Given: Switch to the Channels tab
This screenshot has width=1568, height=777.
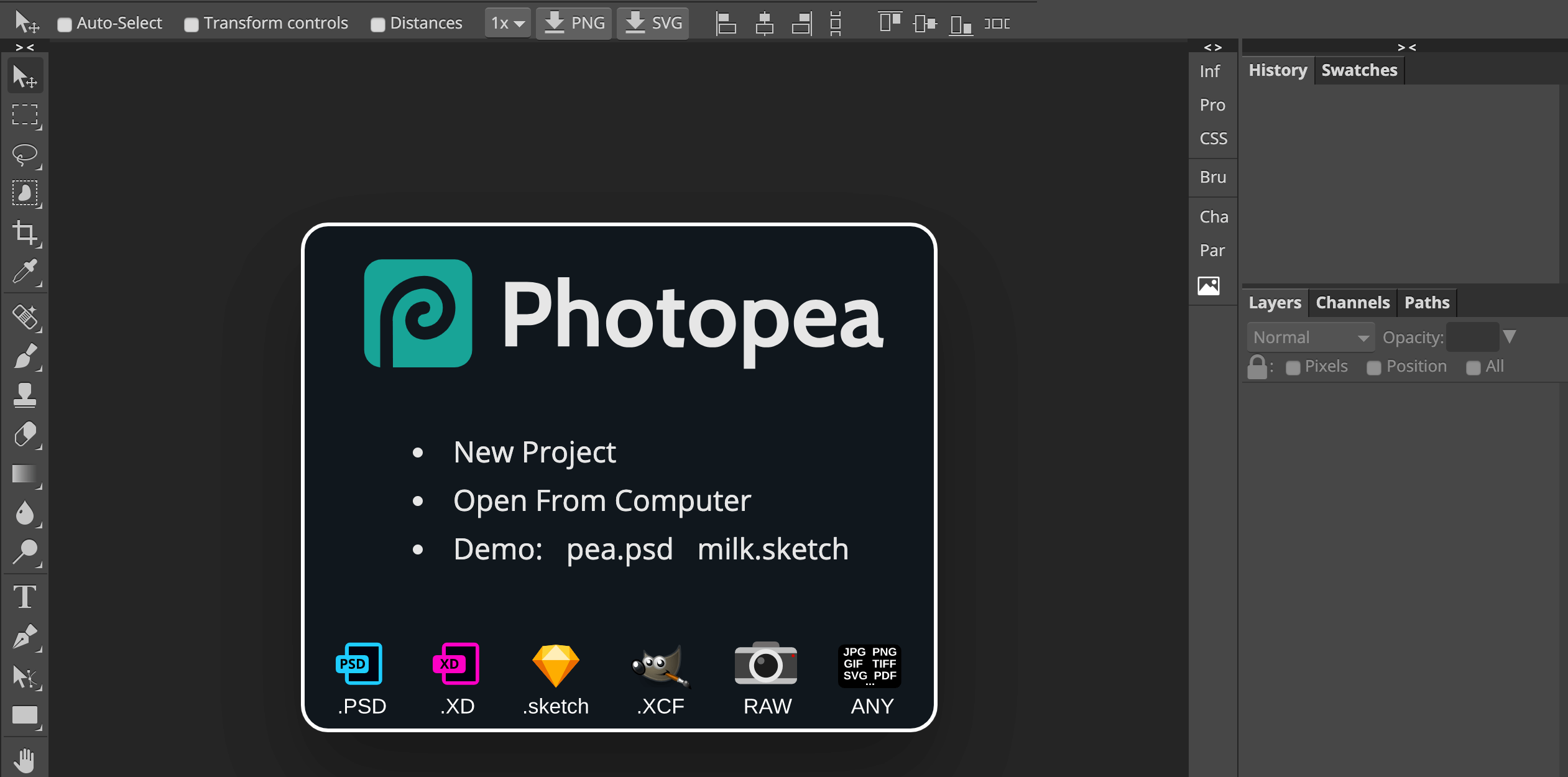Looking at the screenshot, I should (1351, 302).
